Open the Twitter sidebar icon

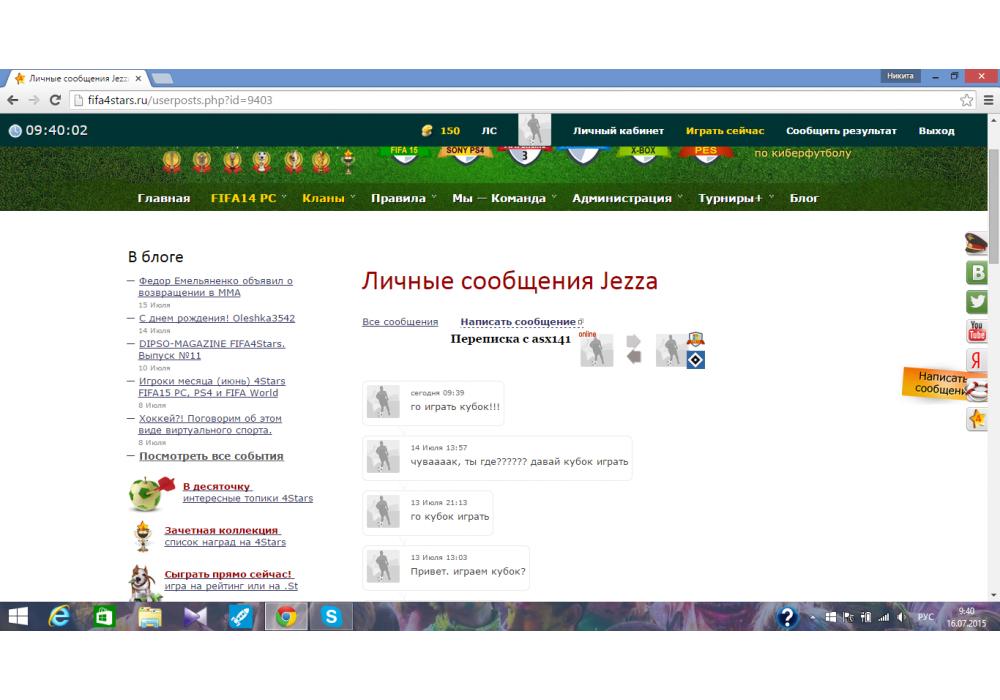[x=977, y=301]
